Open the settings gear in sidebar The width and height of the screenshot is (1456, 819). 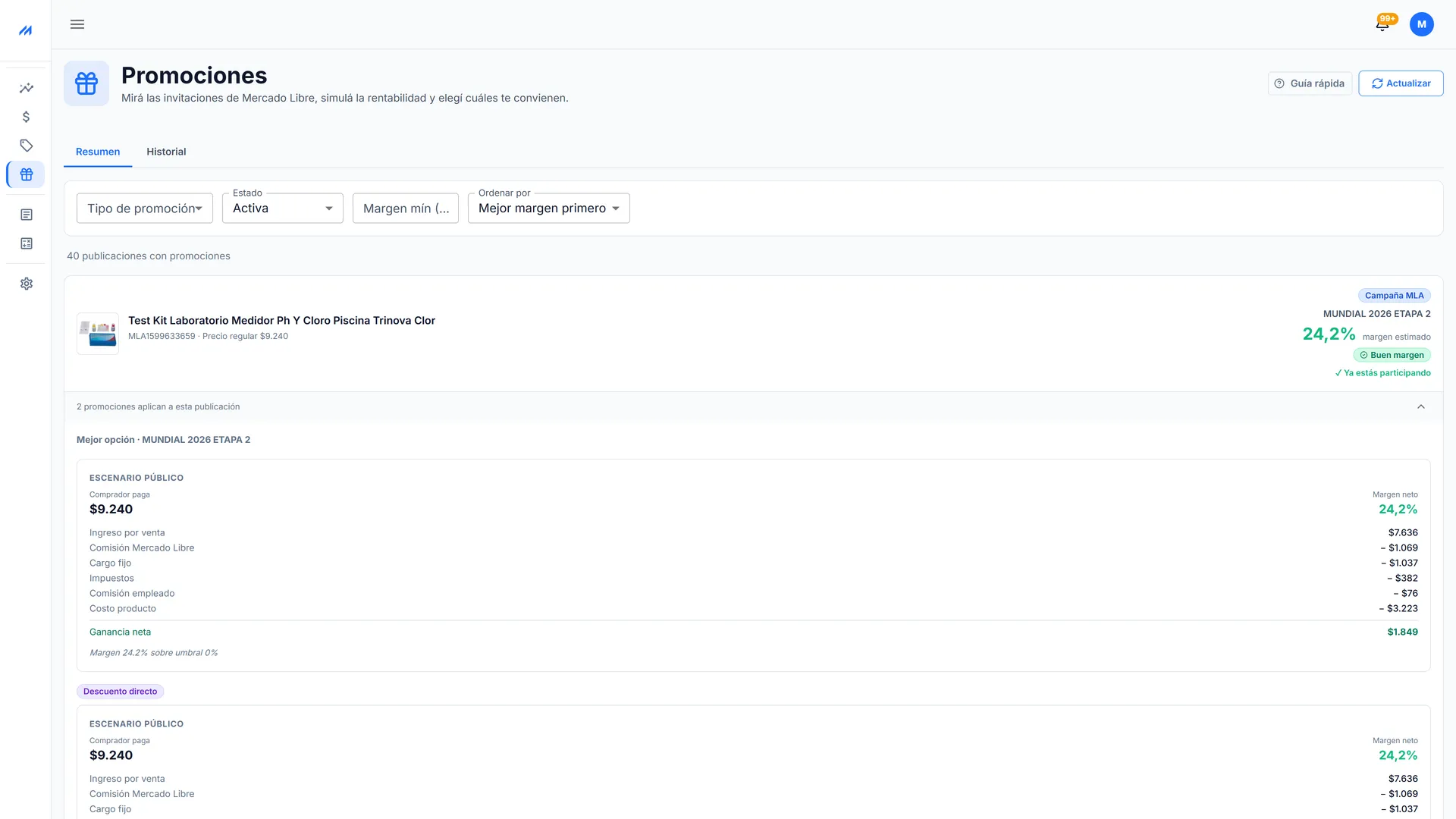[27, 284]
